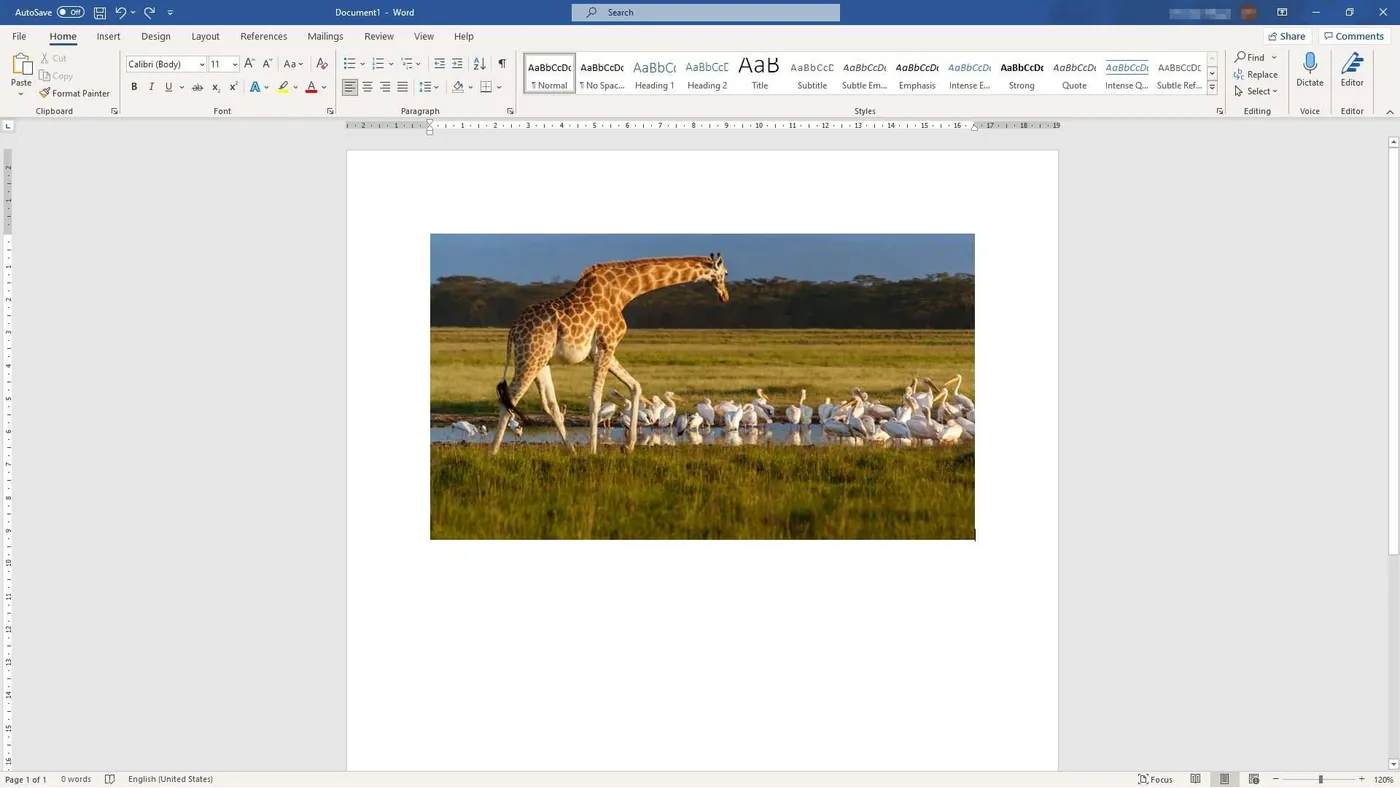This screenshot has height=788, width=1400.
Task: Select the giraffe picture in document
Action: (702, 387)
